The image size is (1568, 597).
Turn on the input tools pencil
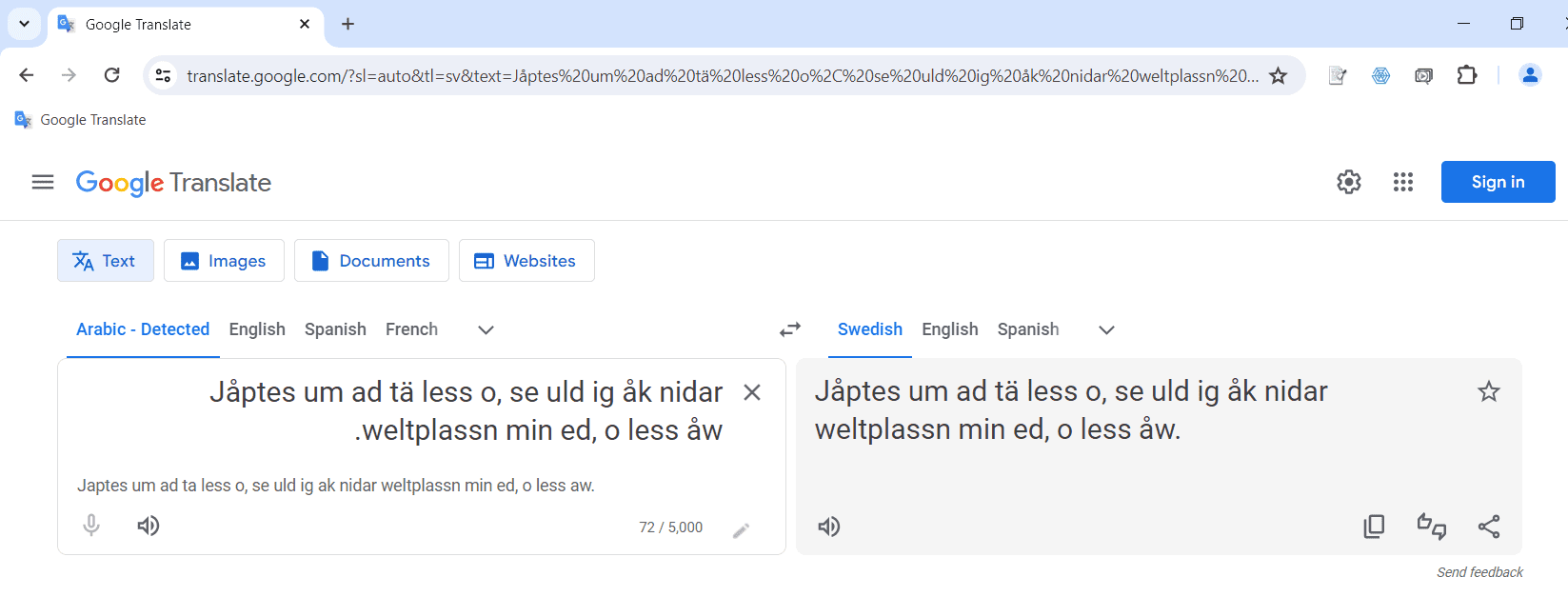[x=742, y=530]
